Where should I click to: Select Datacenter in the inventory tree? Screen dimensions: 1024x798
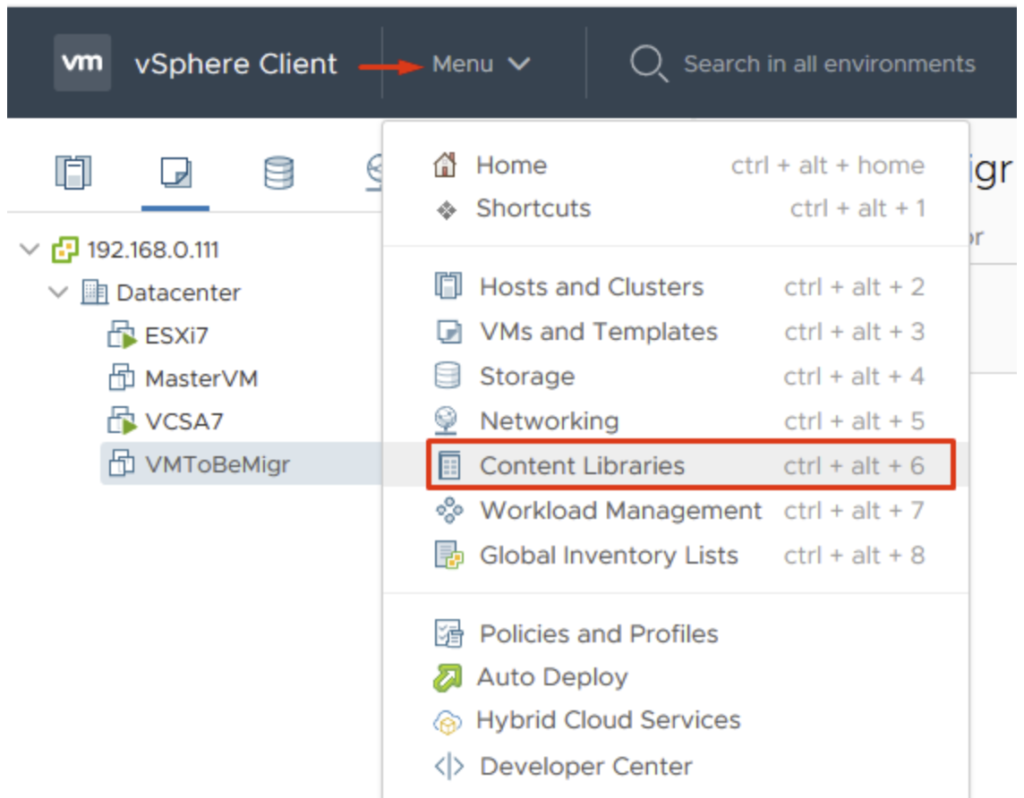pos(178,293)
